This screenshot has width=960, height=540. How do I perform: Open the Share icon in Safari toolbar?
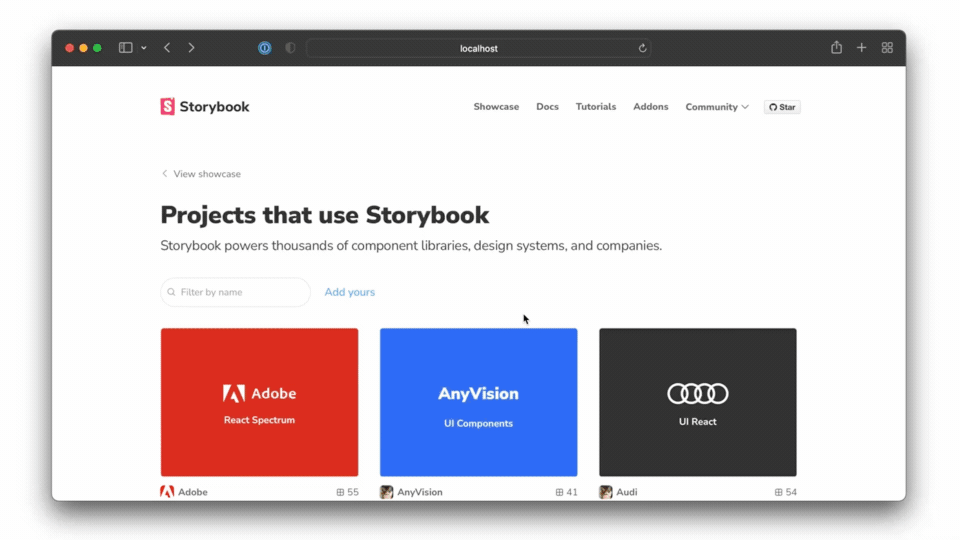(836, 47)
